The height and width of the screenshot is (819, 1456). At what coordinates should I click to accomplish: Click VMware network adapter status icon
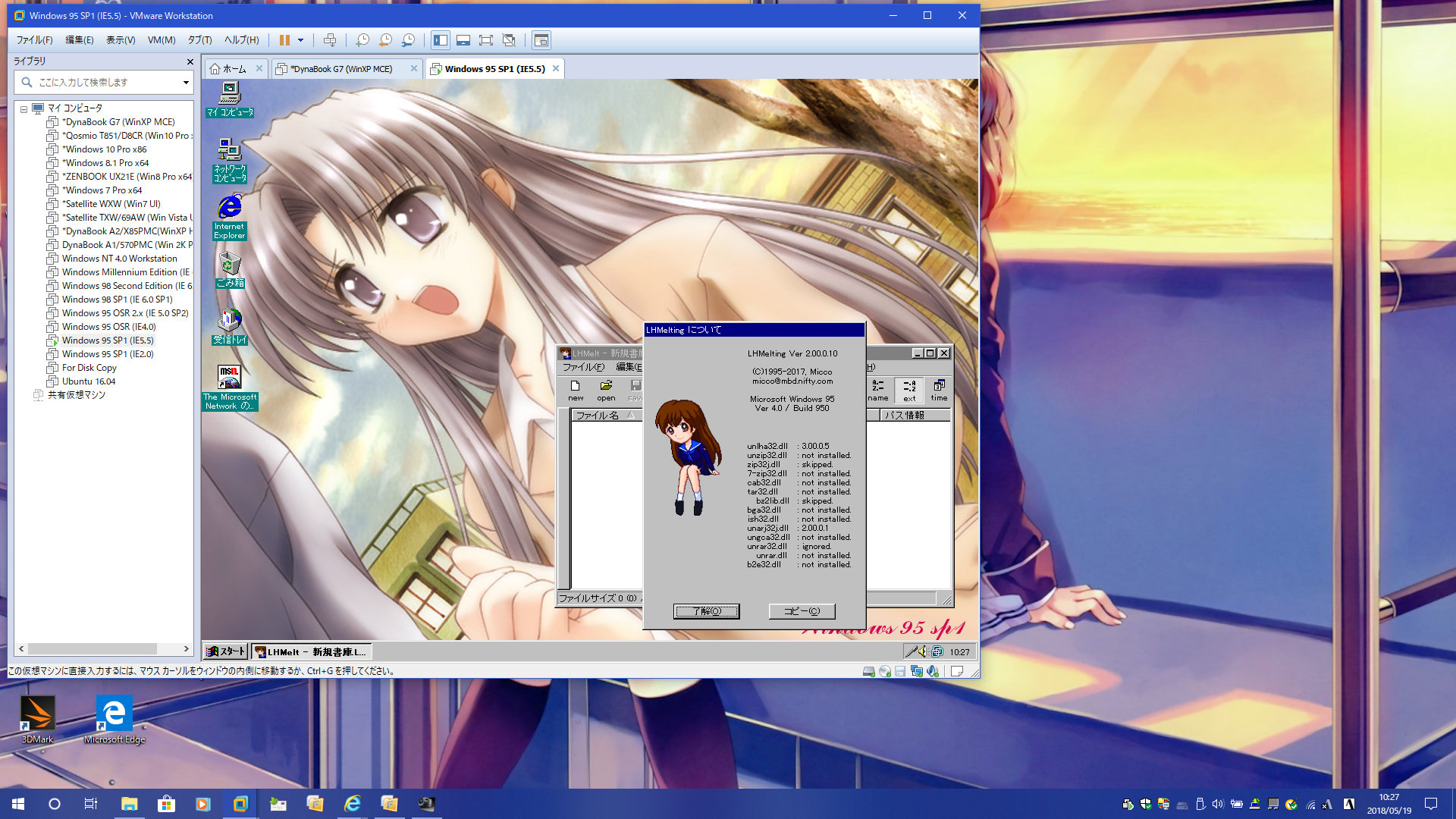pos(917,671)
